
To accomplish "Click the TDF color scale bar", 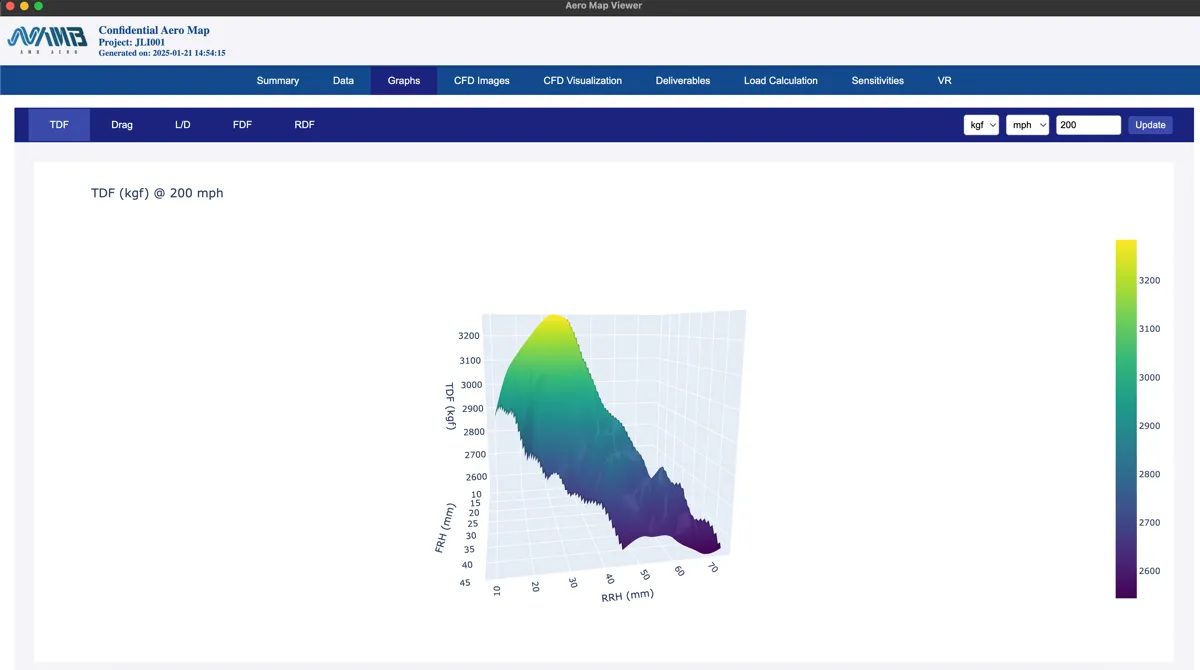I will [1126, 418].
